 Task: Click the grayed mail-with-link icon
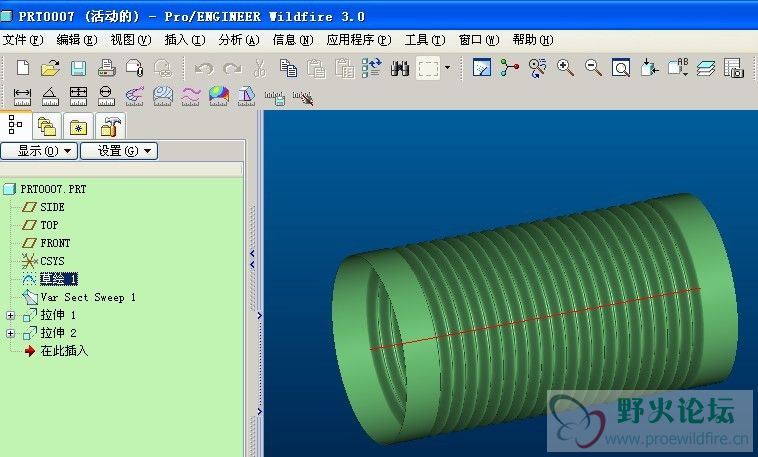click(163, 68)
